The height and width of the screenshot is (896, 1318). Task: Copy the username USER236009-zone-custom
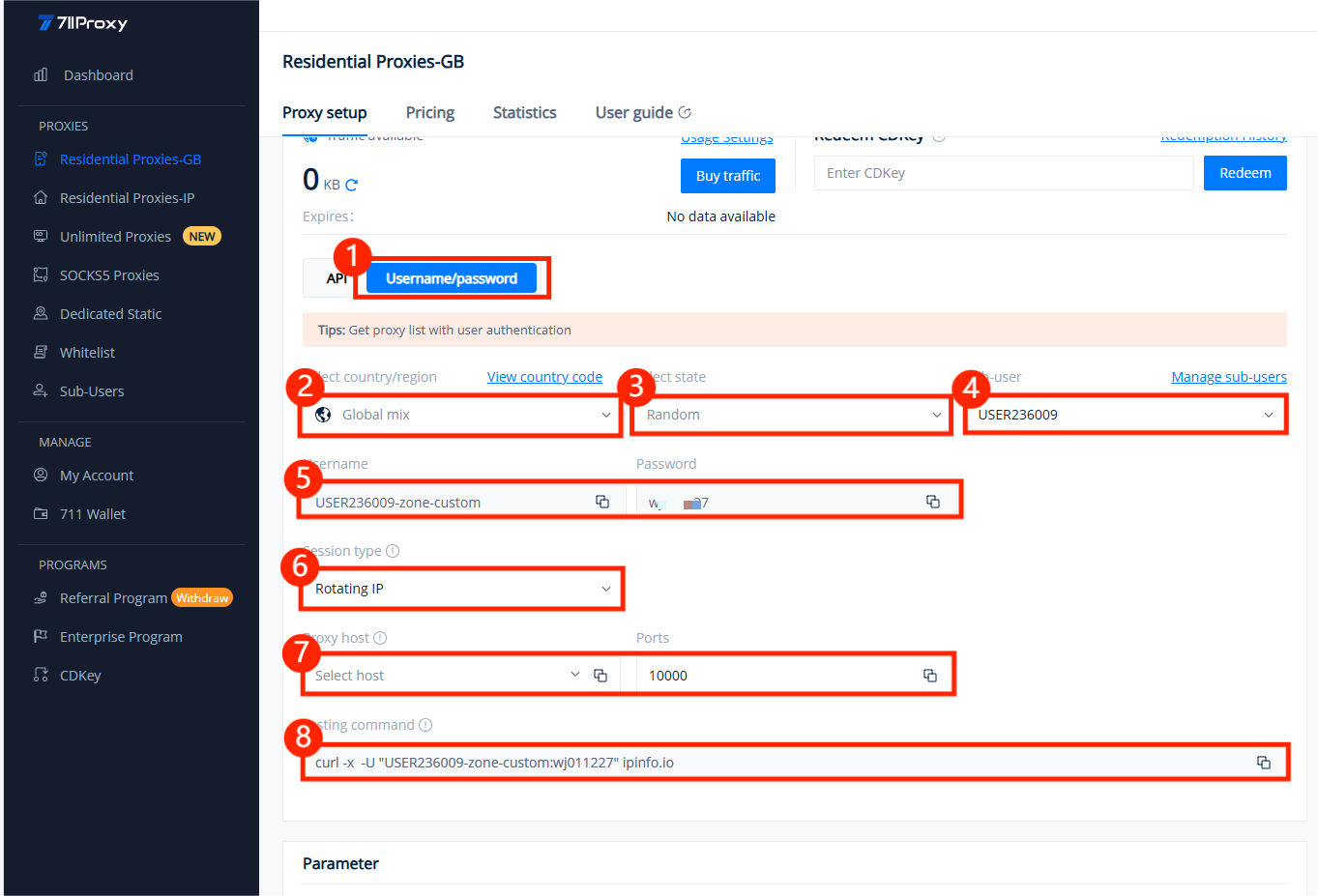pyautogui.click(x=602, y=502)
